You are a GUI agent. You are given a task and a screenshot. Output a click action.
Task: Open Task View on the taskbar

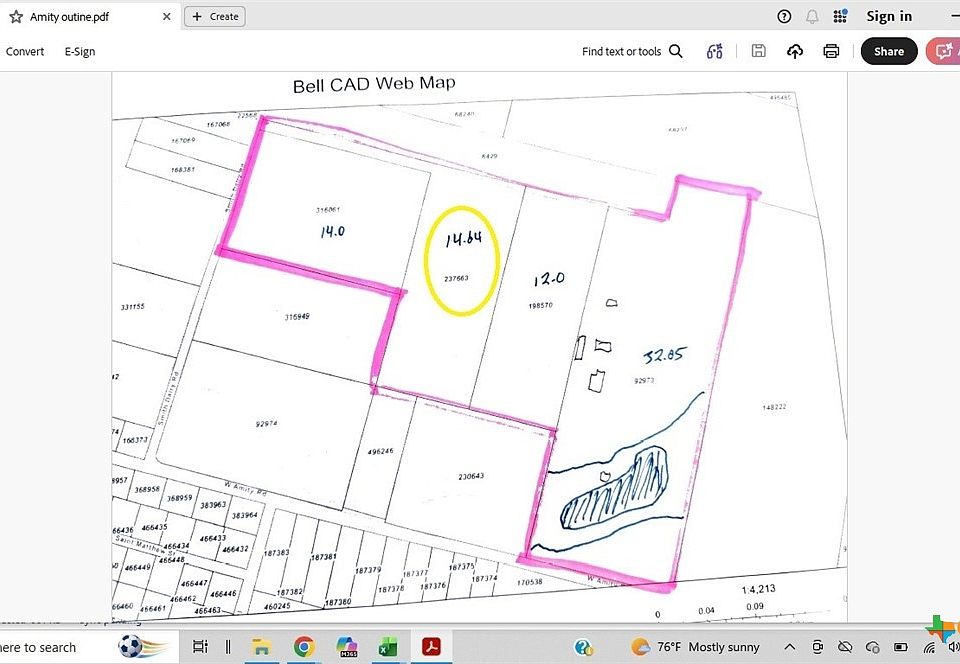(x=200, y=647)
